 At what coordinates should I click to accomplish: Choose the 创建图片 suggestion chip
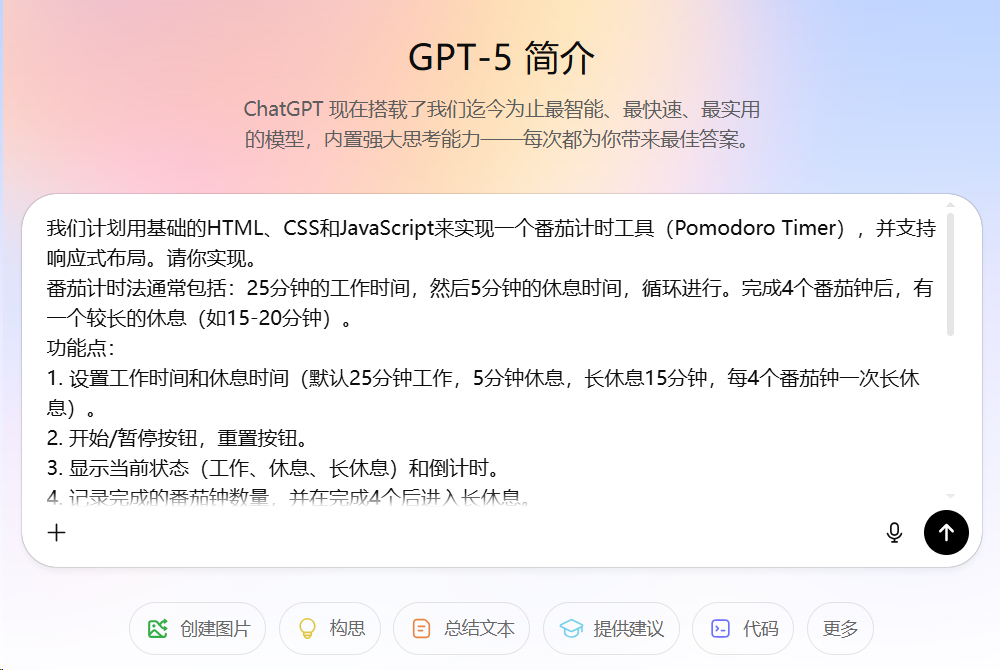pos(198,629)
